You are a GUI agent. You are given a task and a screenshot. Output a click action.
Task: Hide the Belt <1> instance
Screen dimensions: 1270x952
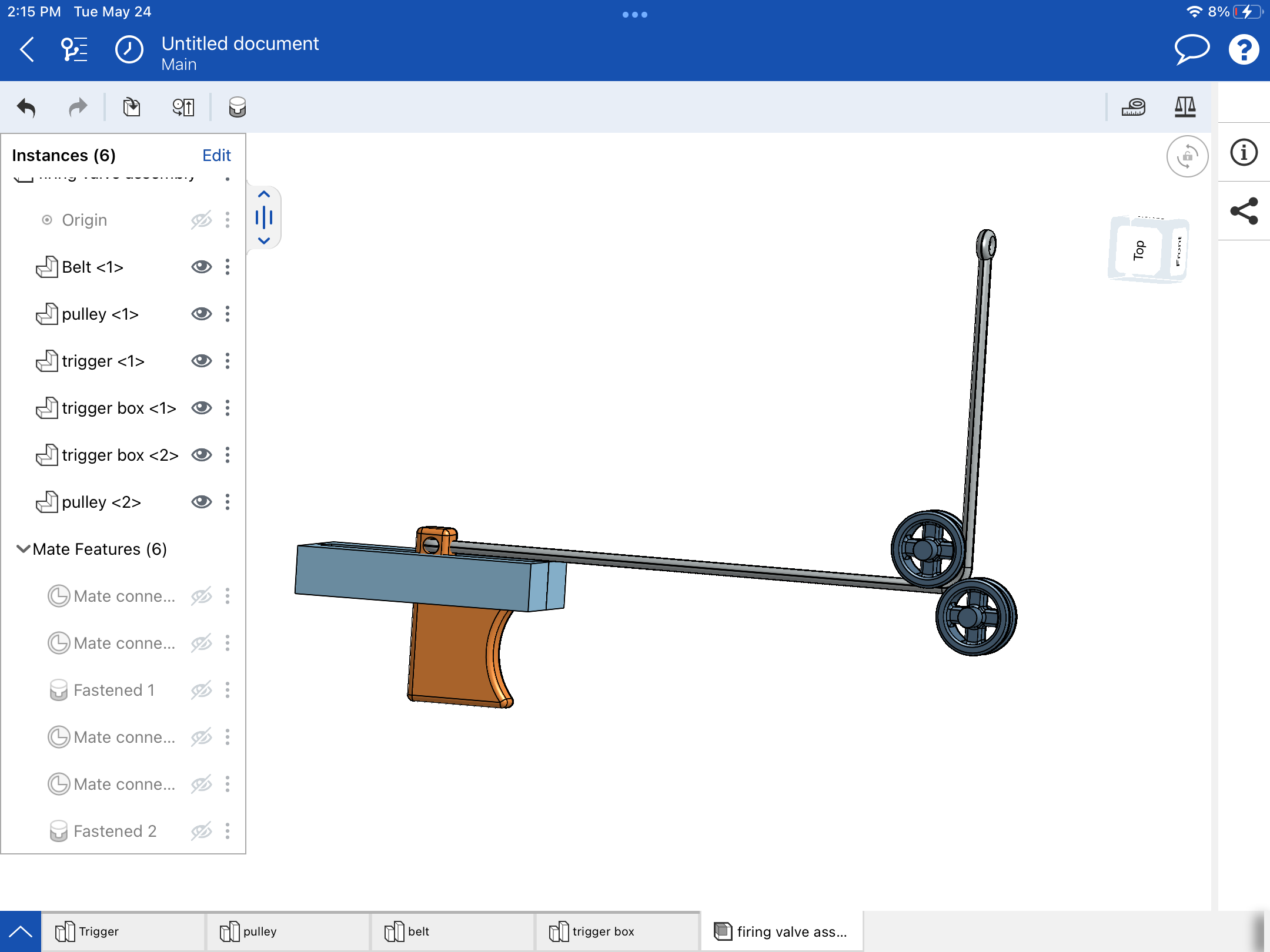click(201, 267)
